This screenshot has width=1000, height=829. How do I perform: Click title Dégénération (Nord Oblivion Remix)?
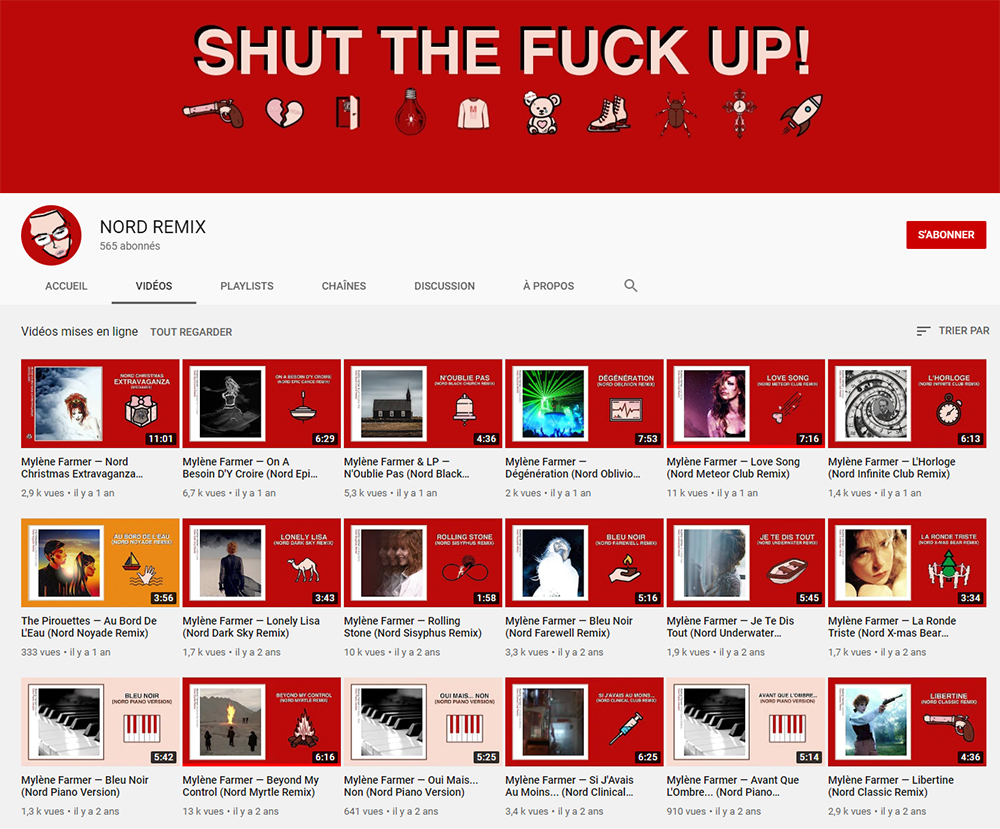[573, 467]
